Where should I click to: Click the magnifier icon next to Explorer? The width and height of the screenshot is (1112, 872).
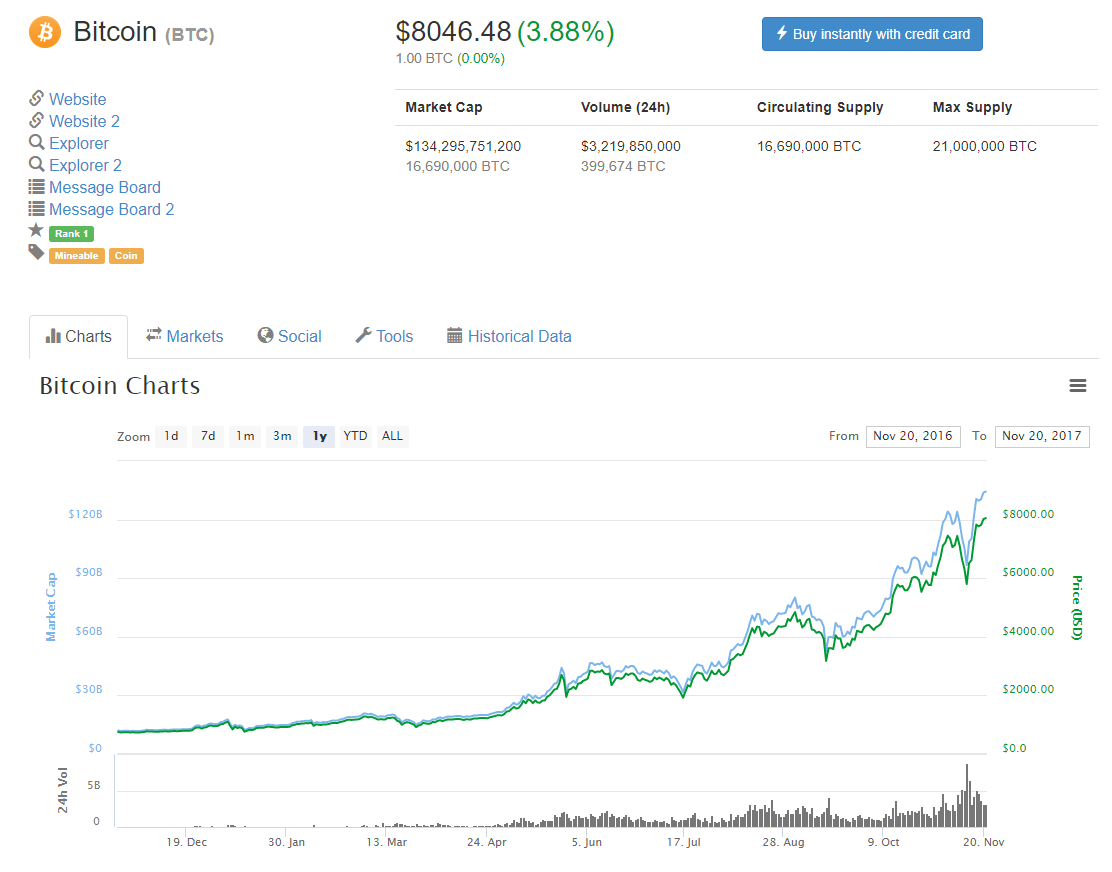[x=36, y=143]
